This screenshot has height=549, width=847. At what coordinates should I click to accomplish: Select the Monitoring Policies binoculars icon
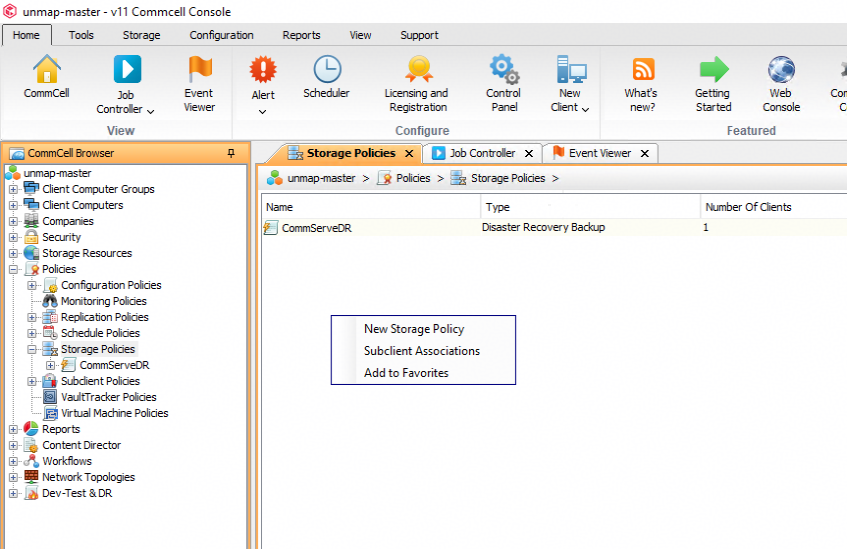point(50,301)
